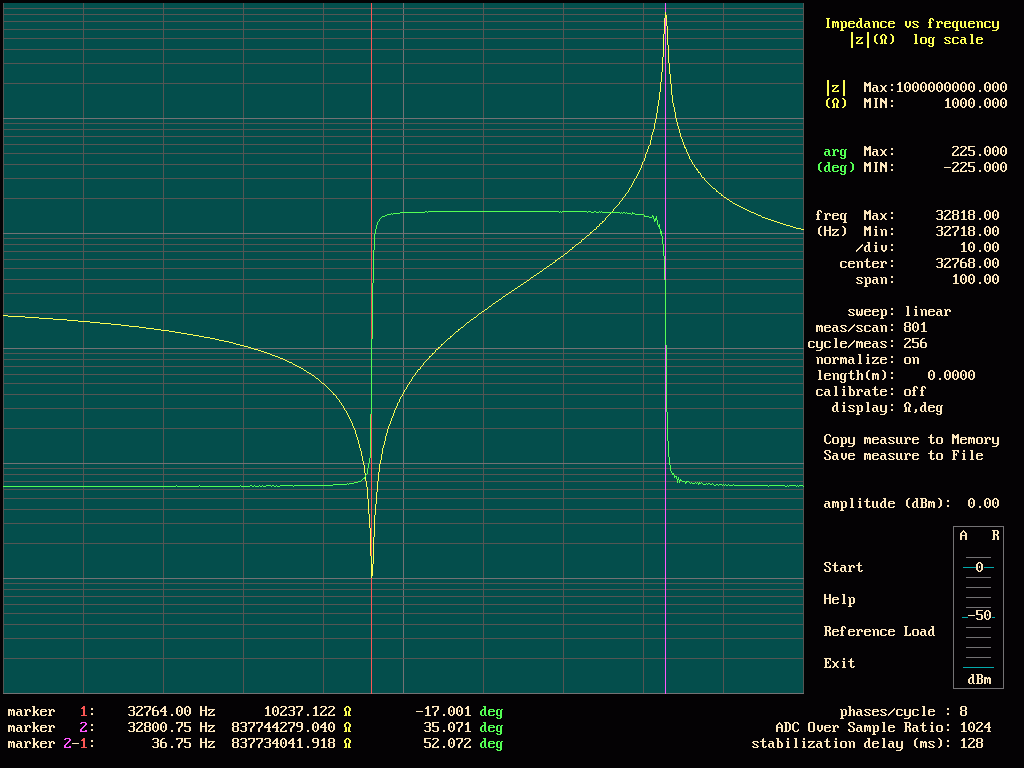Toggle the normalize setting
Image resolution: width=1024 pixels, height=768 pixels.
coord(912,359)
